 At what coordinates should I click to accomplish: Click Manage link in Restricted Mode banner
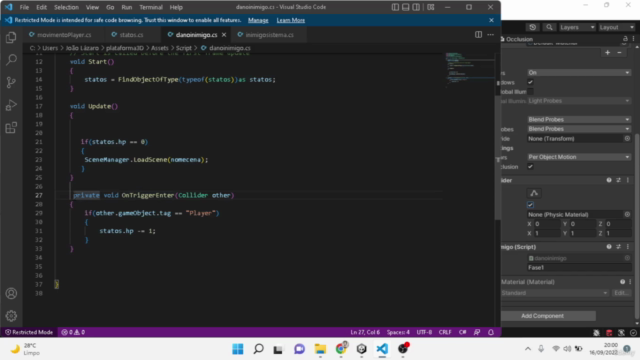258,20
